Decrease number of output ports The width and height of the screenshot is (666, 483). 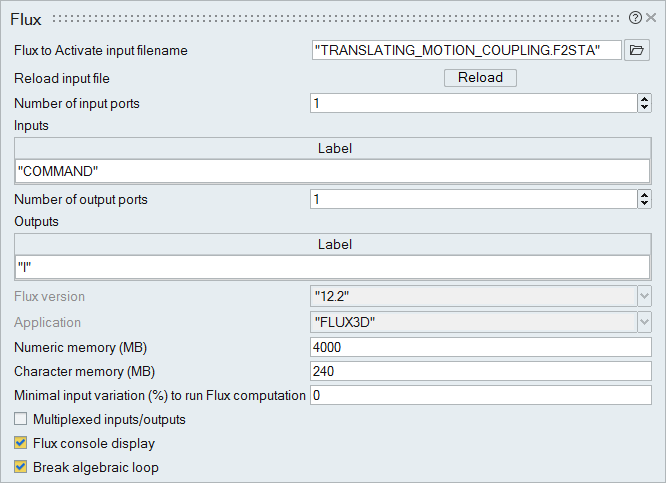644,204
